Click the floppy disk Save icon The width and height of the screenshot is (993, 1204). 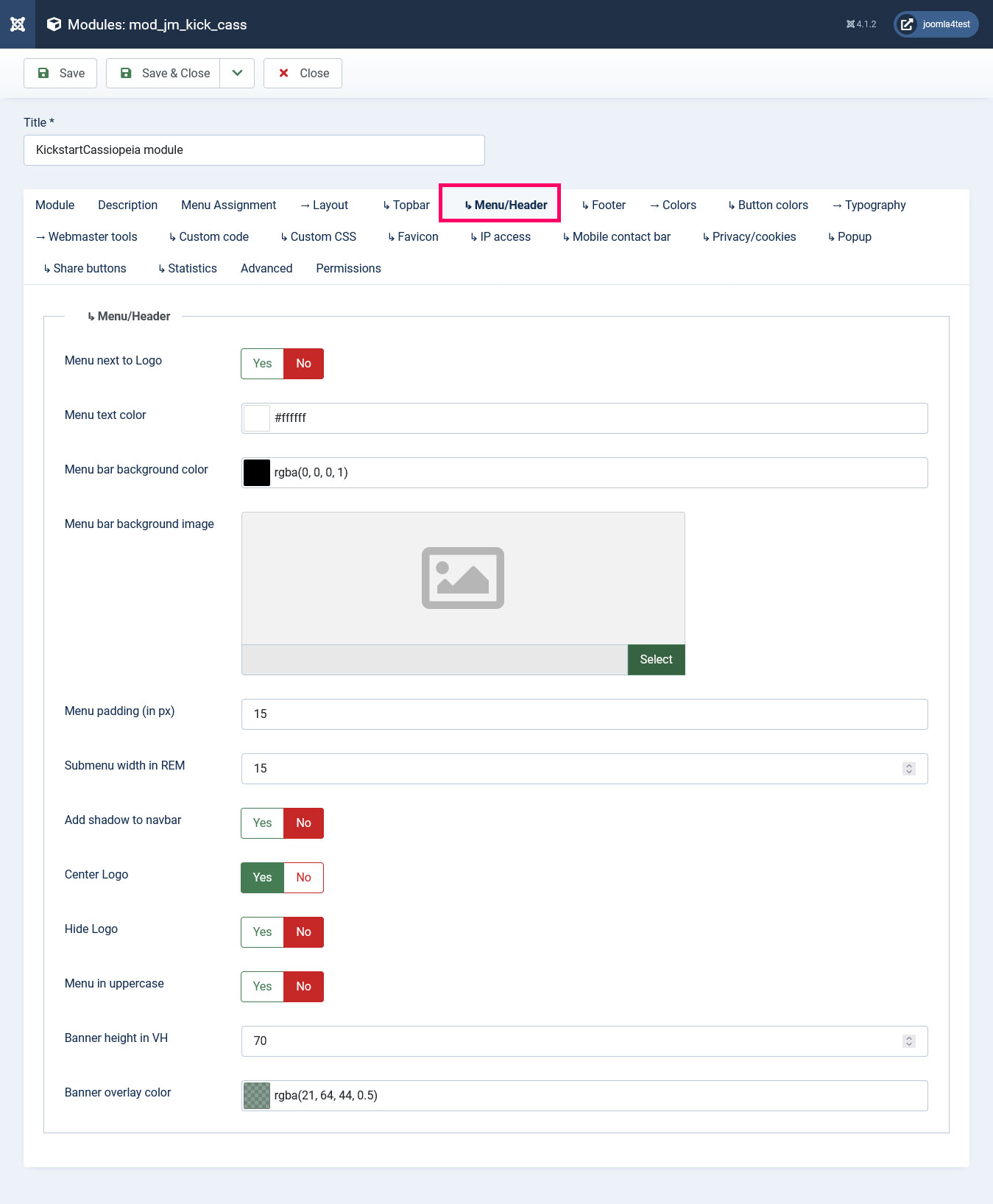pyautogui.click(x=43, y=73)
